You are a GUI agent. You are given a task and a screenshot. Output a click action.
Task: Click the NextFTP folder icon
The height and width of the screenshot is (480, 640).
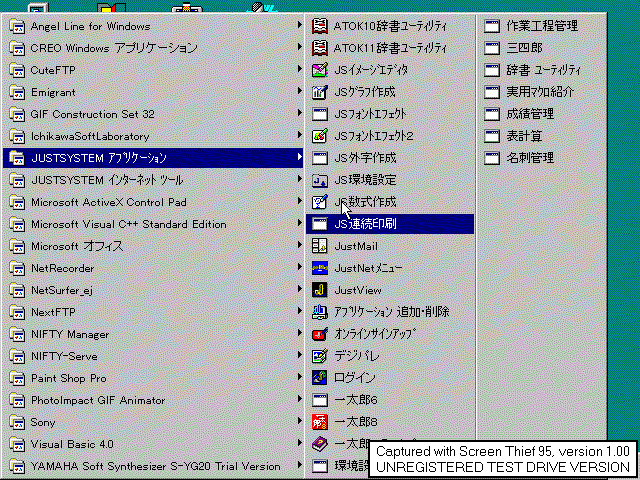17,312
